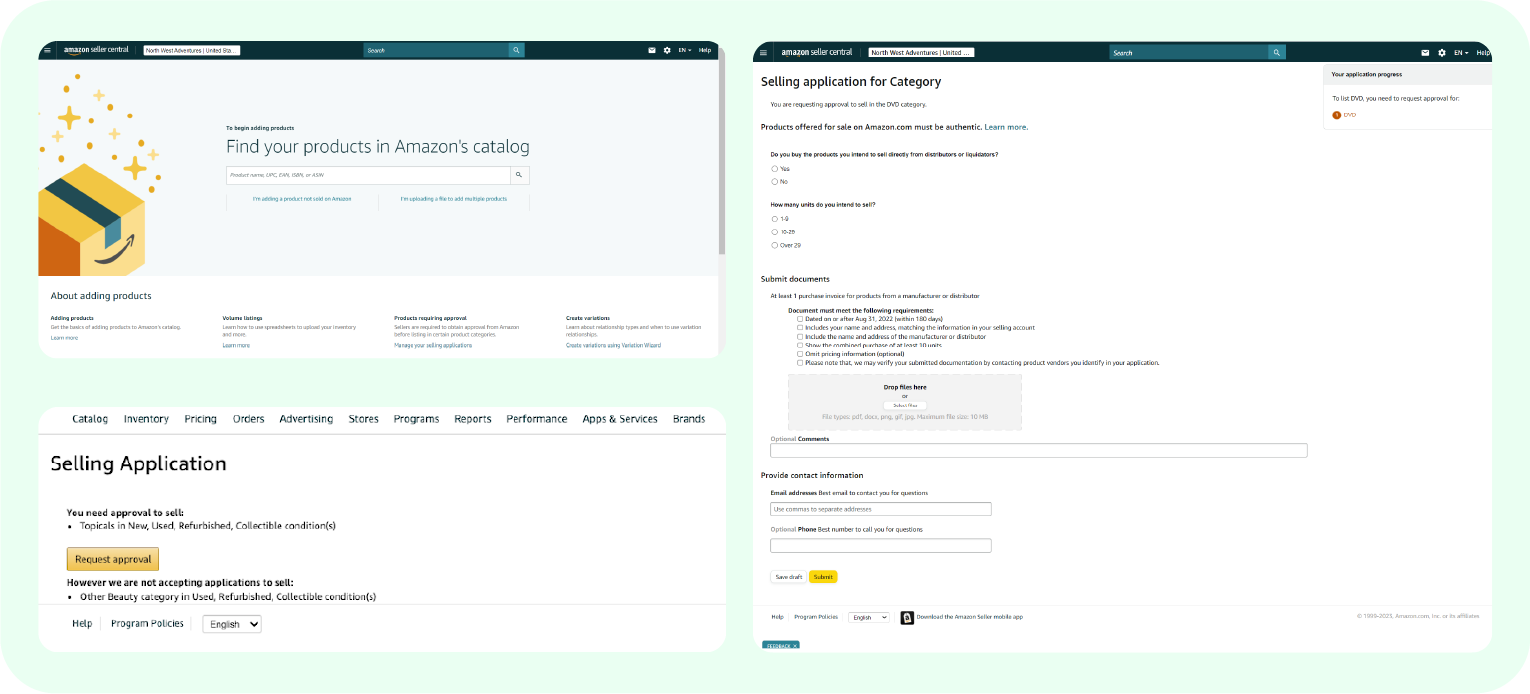Check 'Omit pricing information (optional)' box
The image size is (1530, 694).
pos(800,354)
